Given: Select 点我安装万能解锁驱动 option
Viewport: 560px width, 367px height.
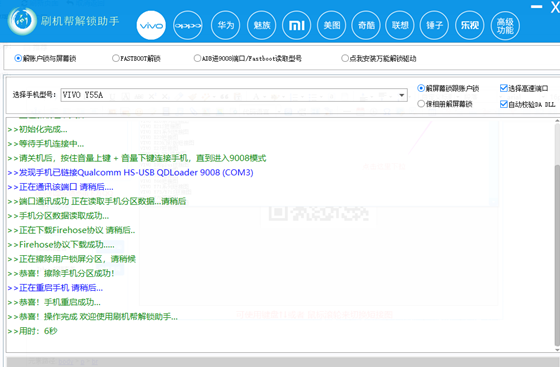Looking at the screenshot, I should (x=379, y=58).
